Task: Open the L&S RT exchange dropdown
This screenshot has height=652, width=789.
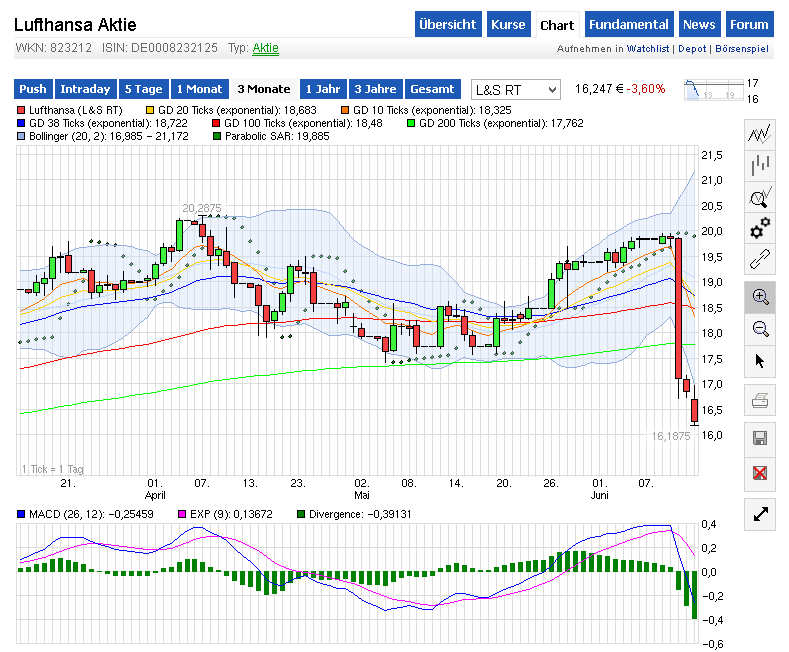Action: (516, 89)
